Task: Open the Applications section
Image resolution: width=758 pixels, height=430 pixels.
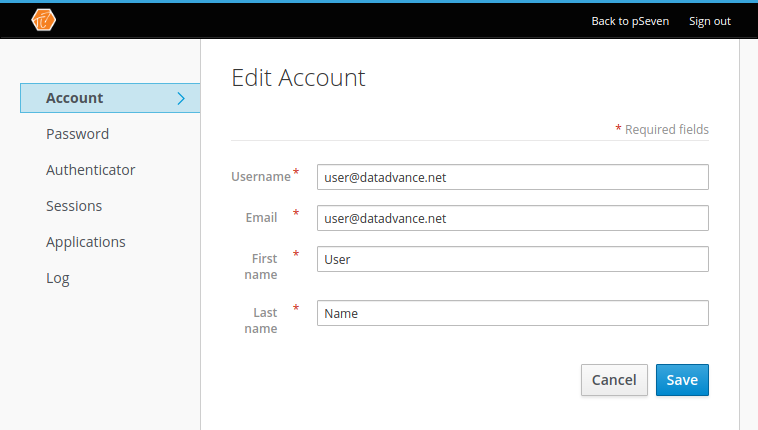Action: coord(86,242)
